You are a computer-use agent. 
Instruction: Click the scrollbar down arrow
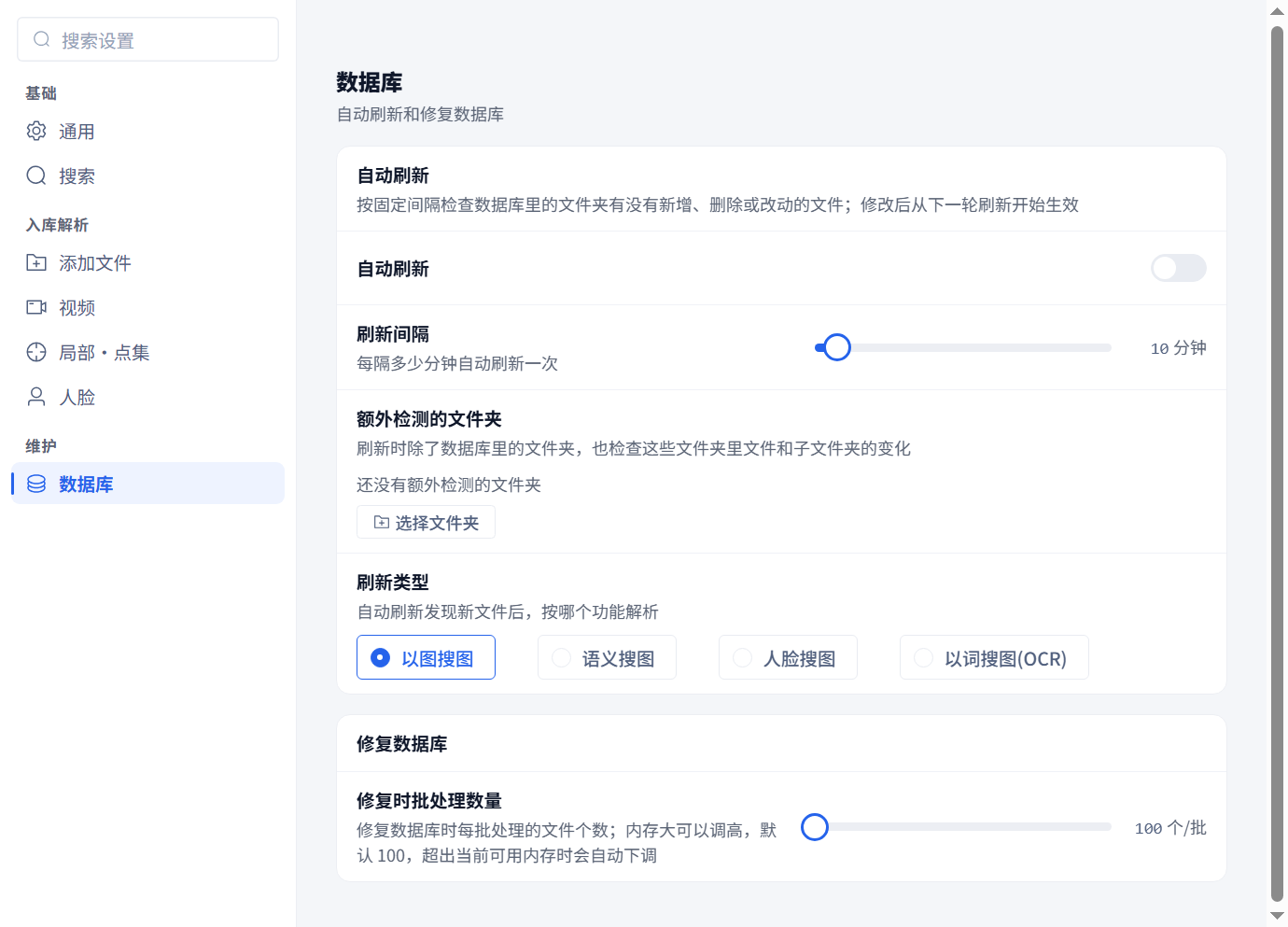[x=1277, y=916]
